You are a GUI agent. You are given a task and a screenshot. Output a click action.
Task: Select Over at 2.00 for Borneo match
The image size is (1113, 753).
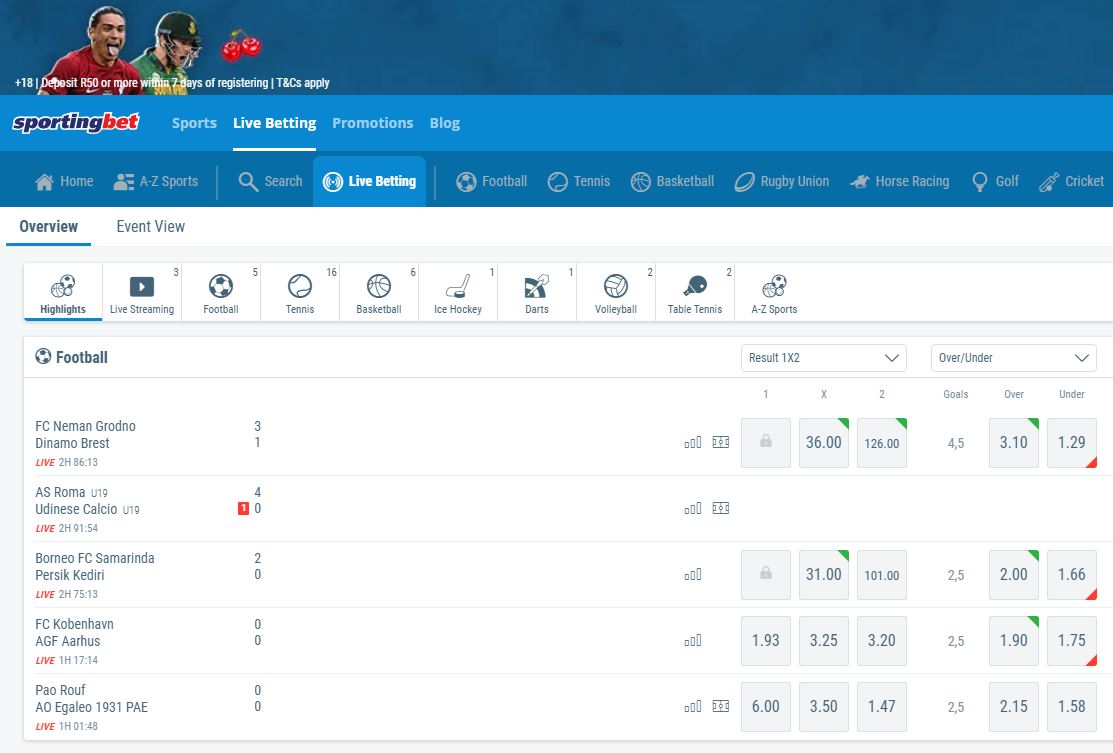click(x=1014, y=575)
